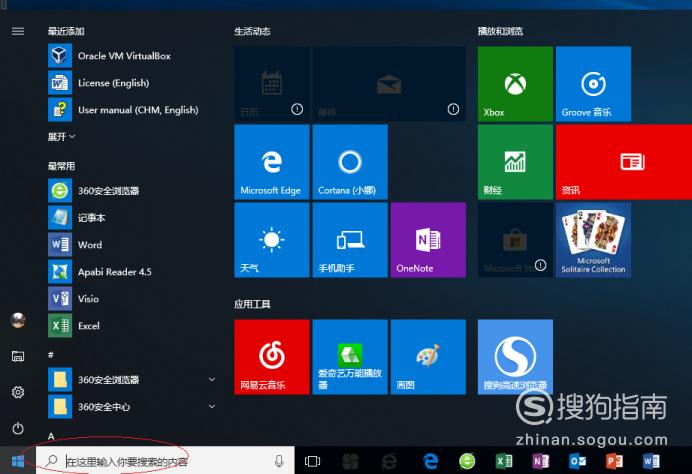Click the 播放和浏览 tile group header

coord(500,31)
